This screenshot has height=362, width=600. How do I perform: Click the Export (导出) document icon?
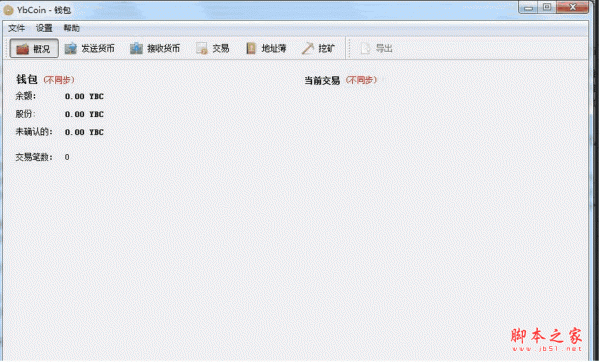click(365, 49)
